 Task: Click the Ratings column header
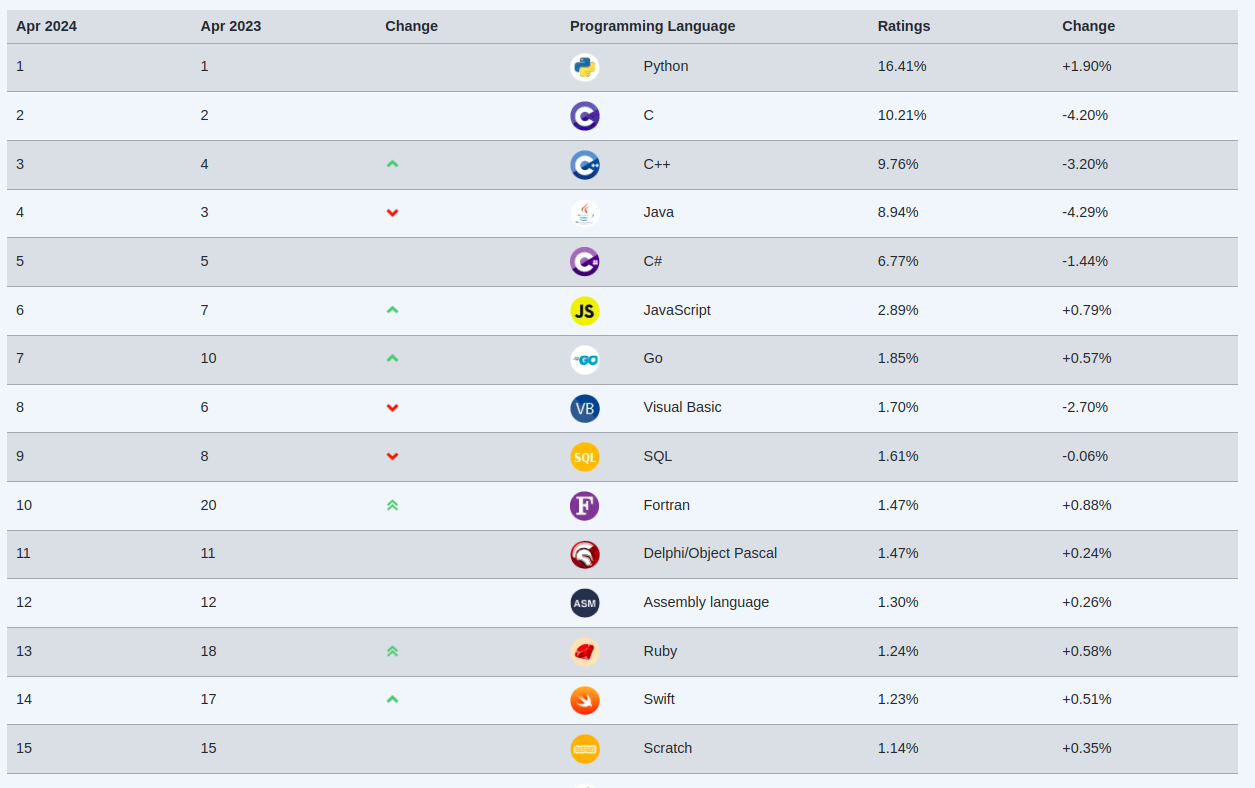click(904, 26)
